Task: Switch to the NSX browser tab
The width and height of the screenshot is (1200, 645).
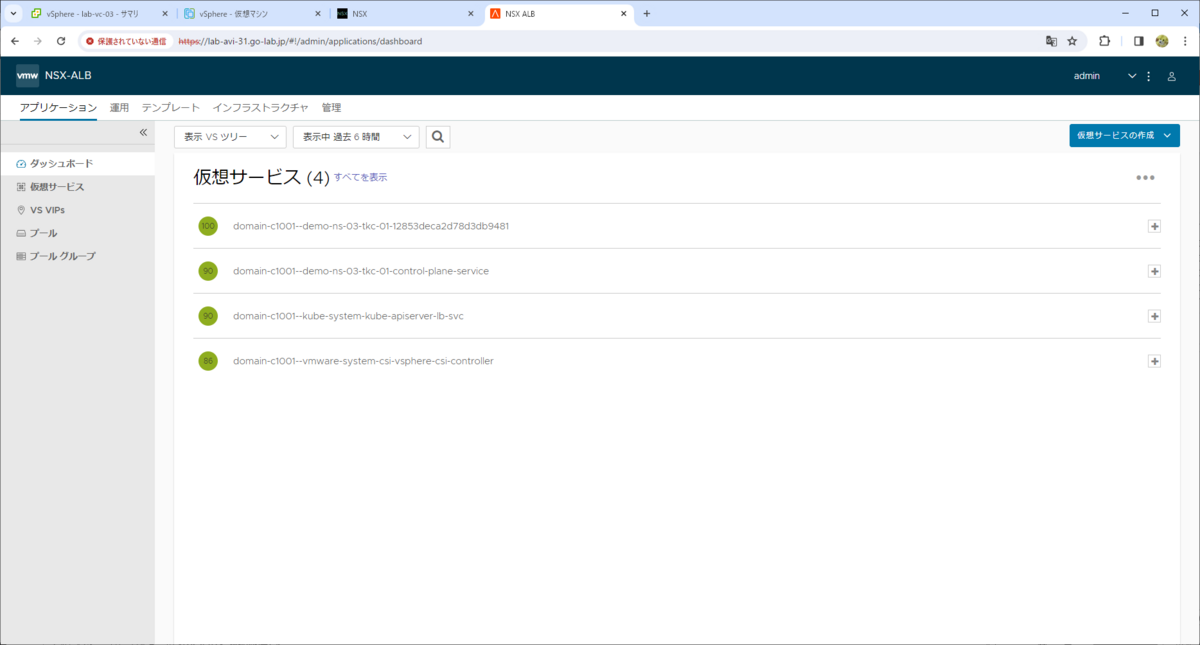Action: pos(405,14)
